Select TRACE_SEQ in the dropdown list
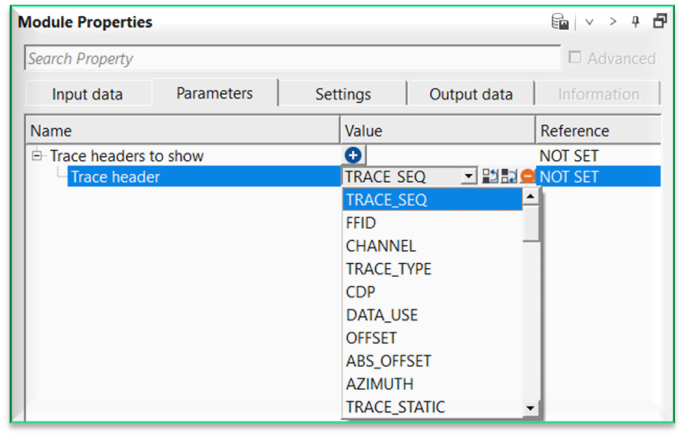 coord(432,200)
